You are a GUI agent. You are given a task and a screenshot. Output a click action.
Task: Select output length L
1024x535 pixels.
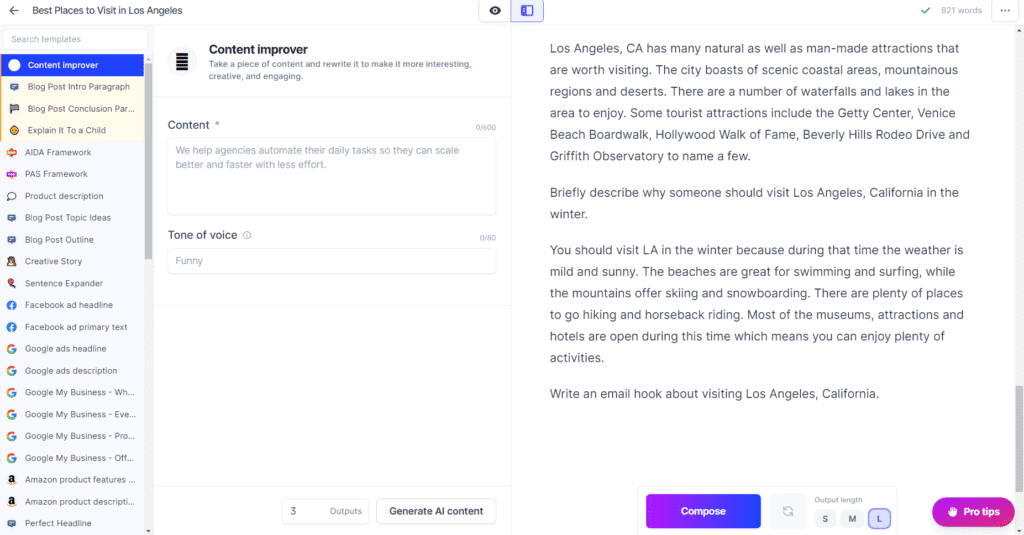click(879, 519)
